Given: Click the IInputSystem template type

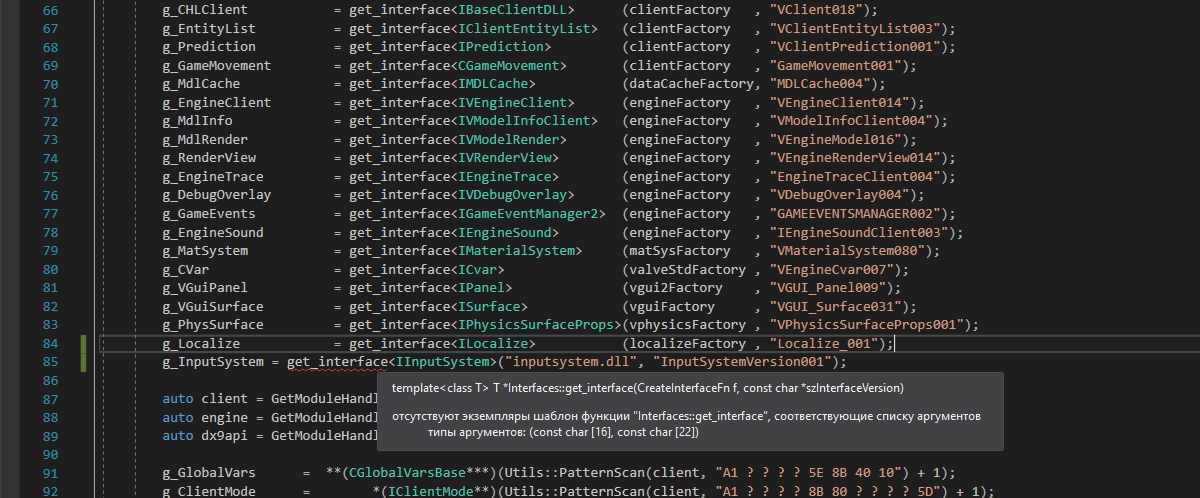Looking at the screenshot, I should 440,362.
